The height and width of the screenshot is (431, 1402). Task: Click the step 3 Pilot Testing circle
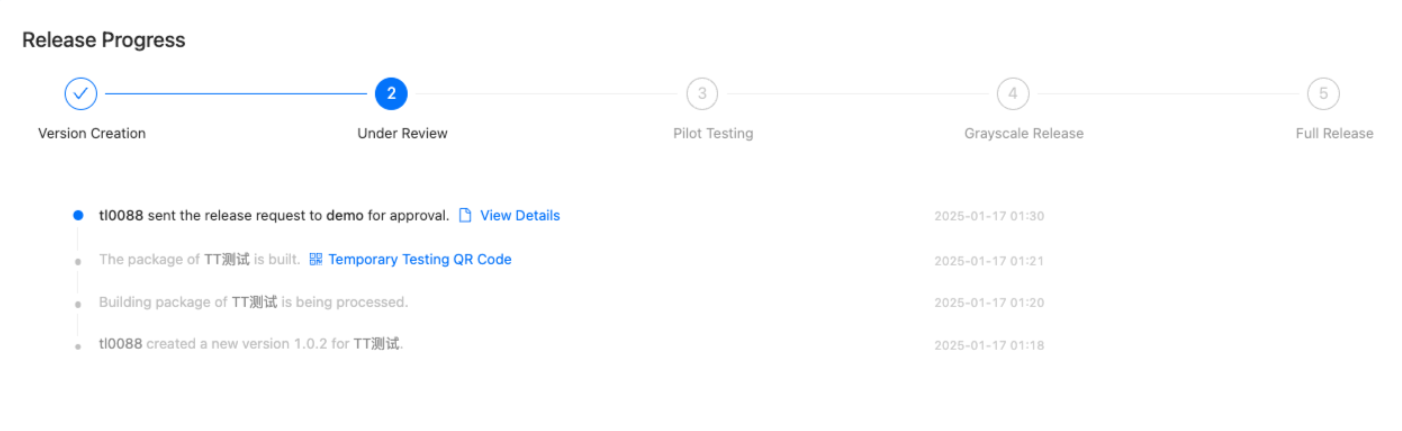click(x=702, y=94)
